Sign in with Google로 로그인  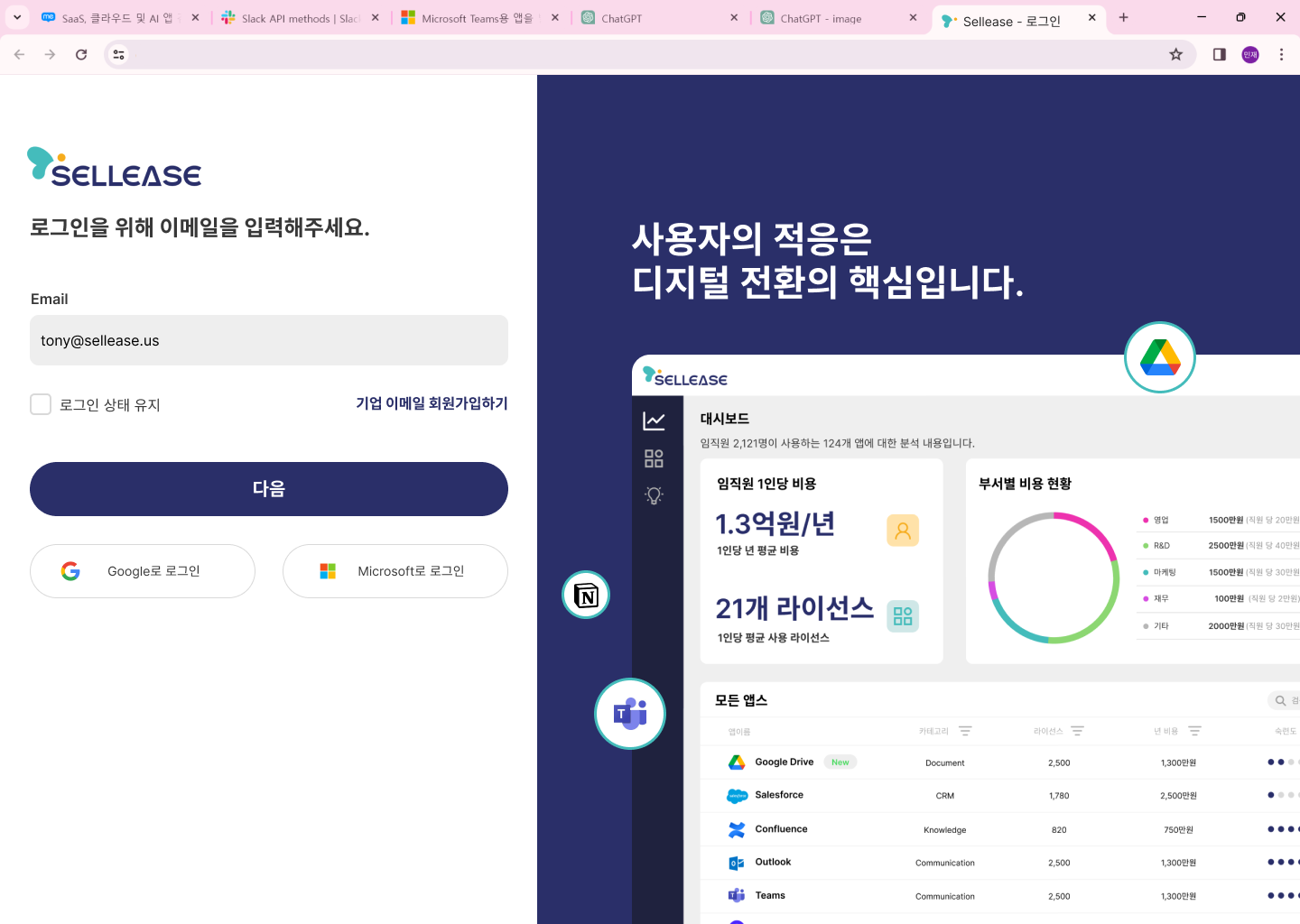point(143,571)
